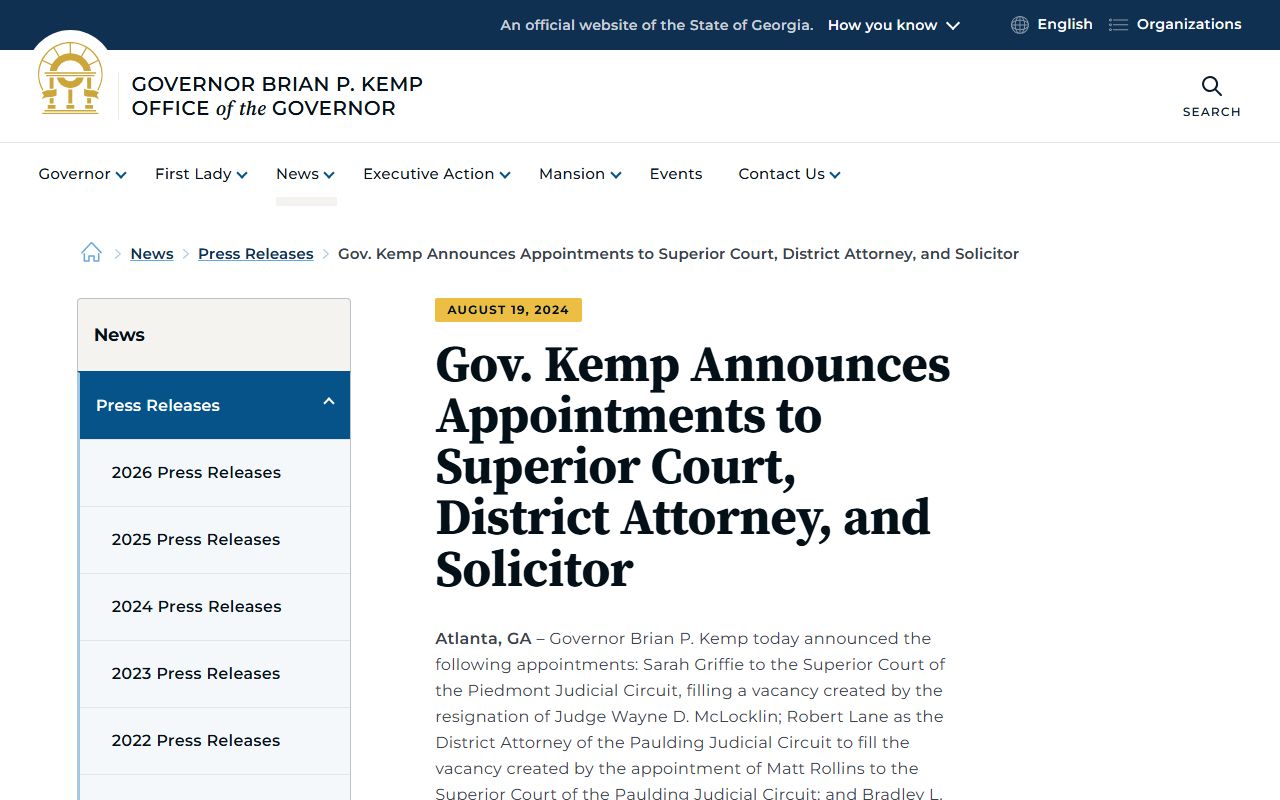Click the globe language icon
Screen dimensions: 1280x800
(x=1019, y=25)
